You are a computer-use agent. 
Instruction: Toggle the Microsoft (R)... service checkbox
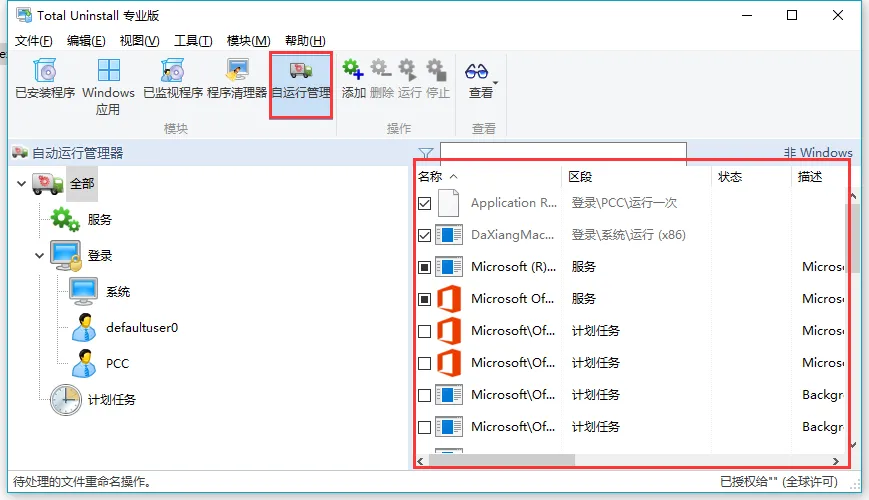point(425,268)
